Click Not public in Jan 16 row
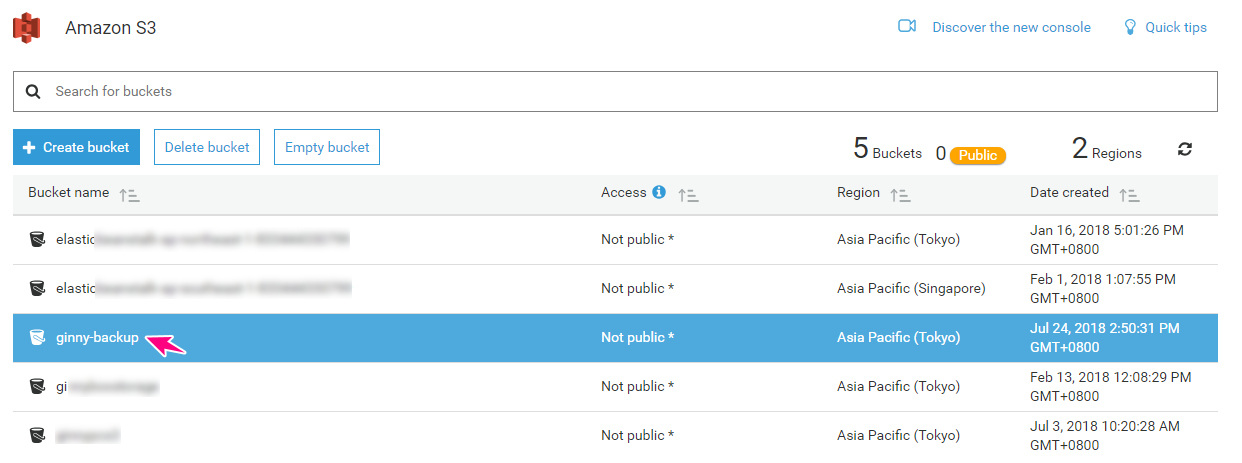Viewport: 1242px width, 463px height. [637, 239]
